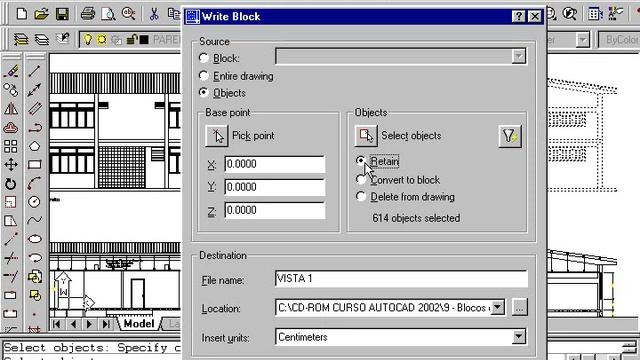Select the Polyline tool
Screen dimensions: 640x360
pos(35,127)
